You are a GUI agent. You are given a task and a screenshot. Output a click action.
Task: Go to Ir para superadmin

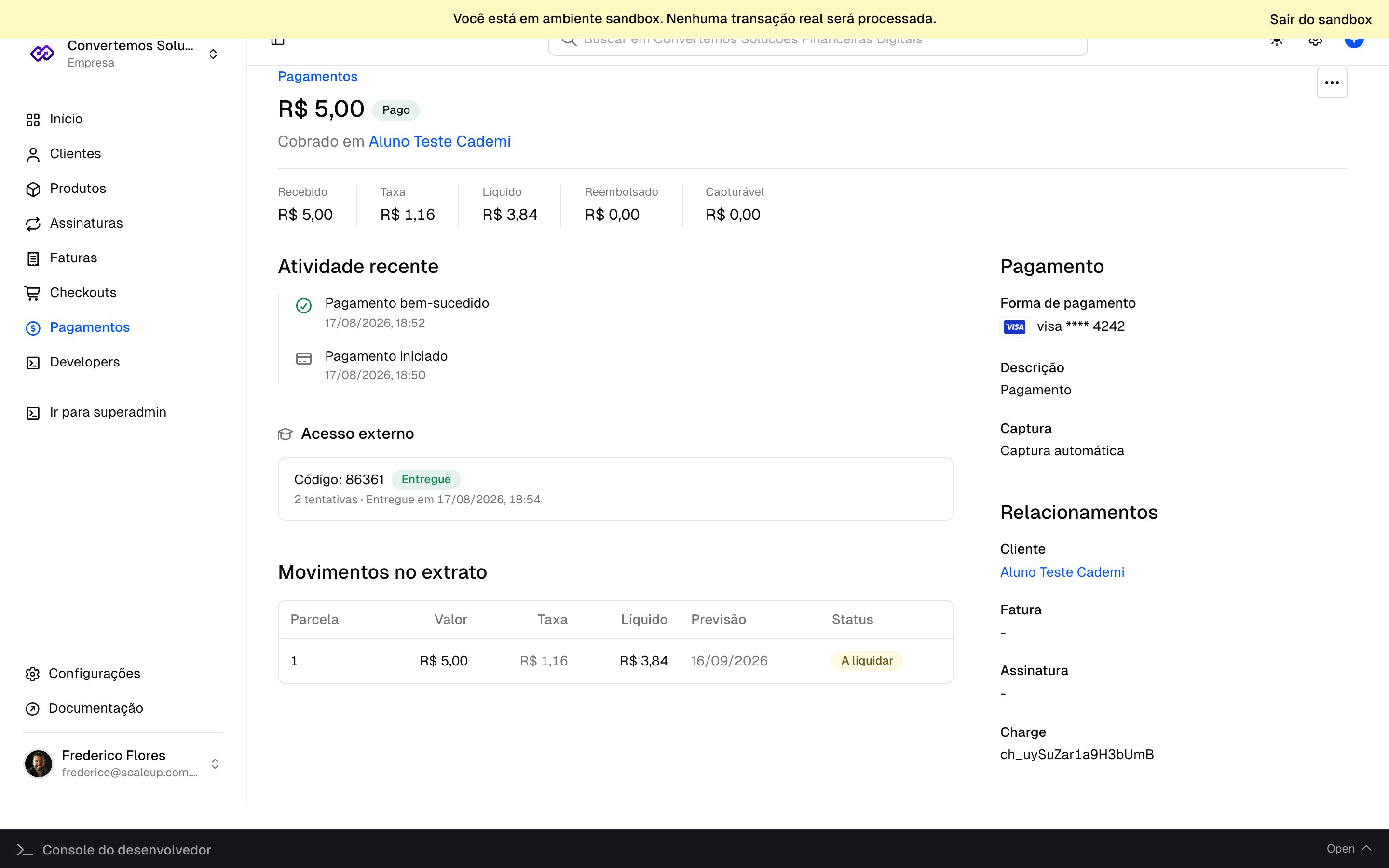108,412
